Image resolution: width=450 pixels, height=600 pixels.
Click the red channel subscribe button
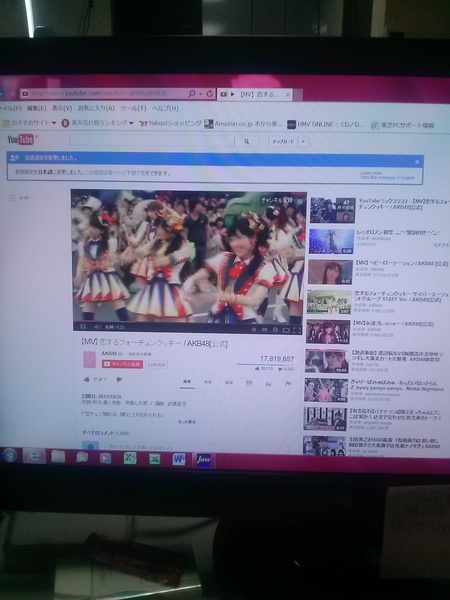click(x=122, y=364)
